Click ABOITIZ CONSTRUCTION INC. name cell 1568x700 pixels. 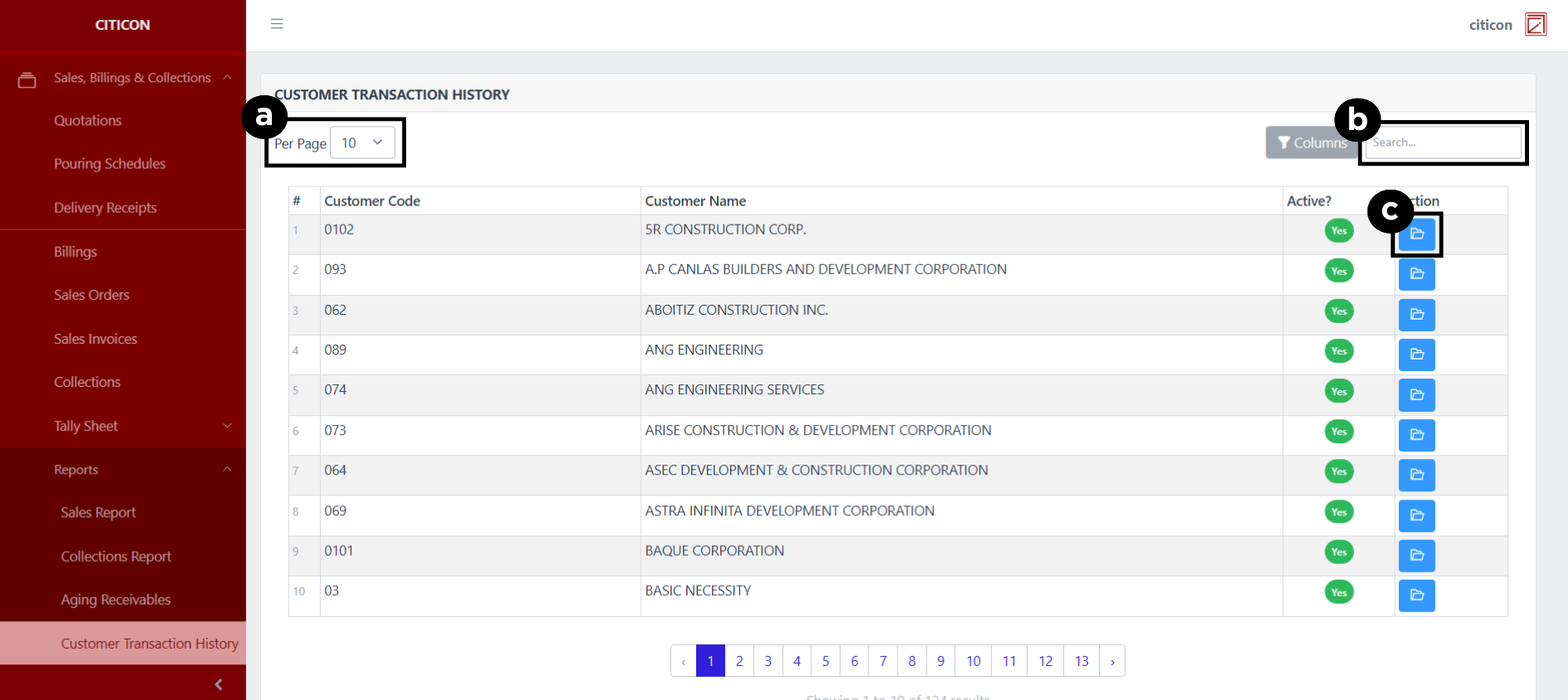click(x=961, y=315)
